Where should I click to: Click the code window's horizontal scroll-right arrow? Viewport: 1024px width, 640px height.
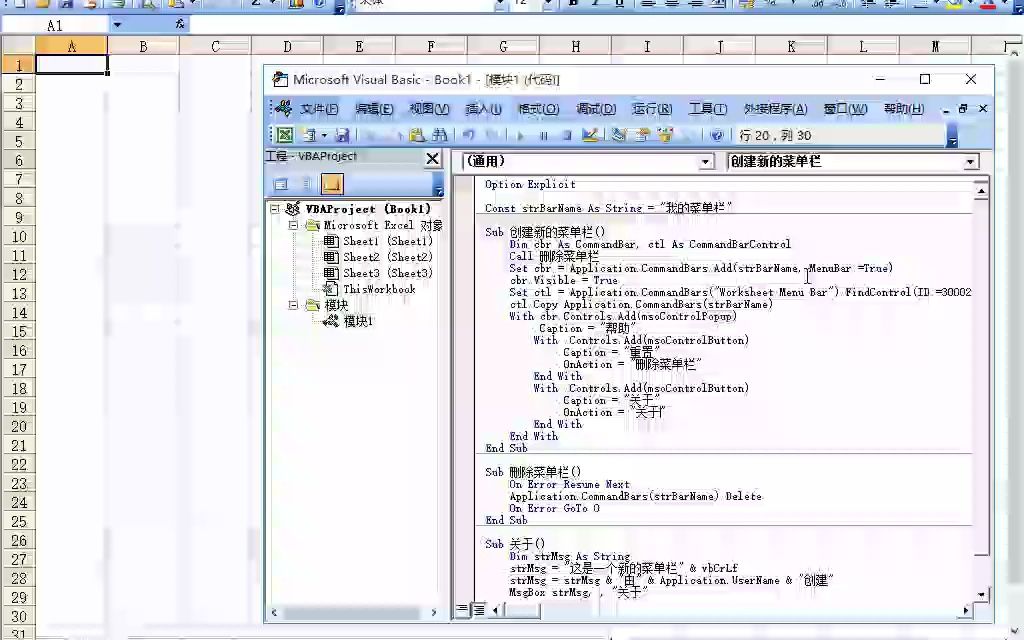[x=966, y=611]
